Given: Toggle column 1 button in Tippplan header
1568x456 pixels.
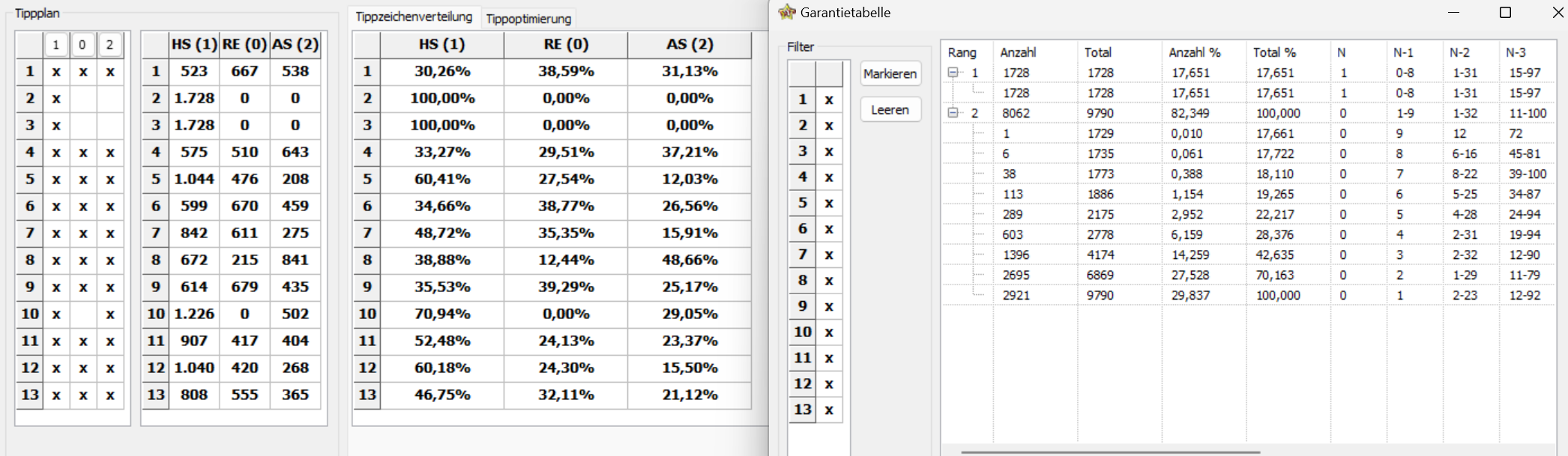Looking at the screenshot, I should click(55, 45).
